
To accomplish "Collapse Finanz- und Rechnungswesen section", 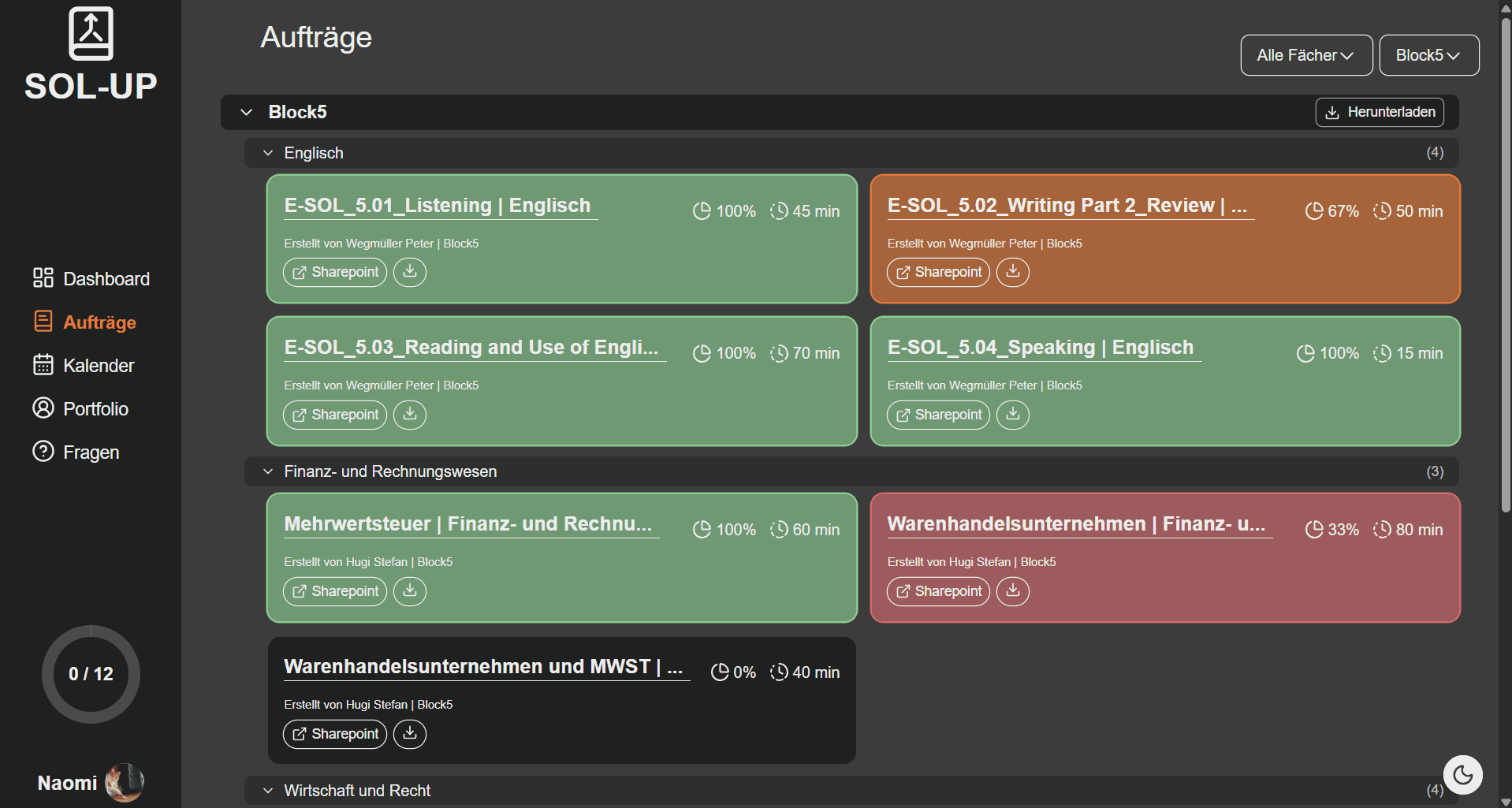I will (268, 471).
